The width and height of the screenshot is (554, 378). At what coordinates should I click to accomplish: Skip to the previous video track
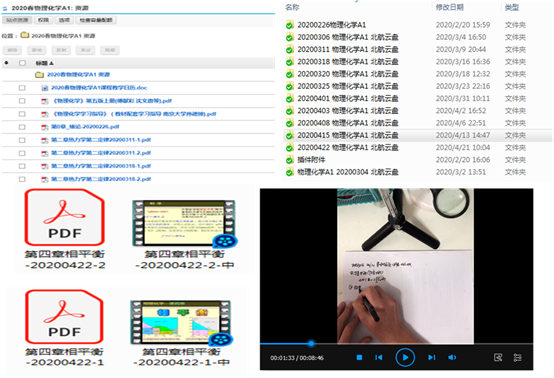pyautogui.click(x=378, y=358)
